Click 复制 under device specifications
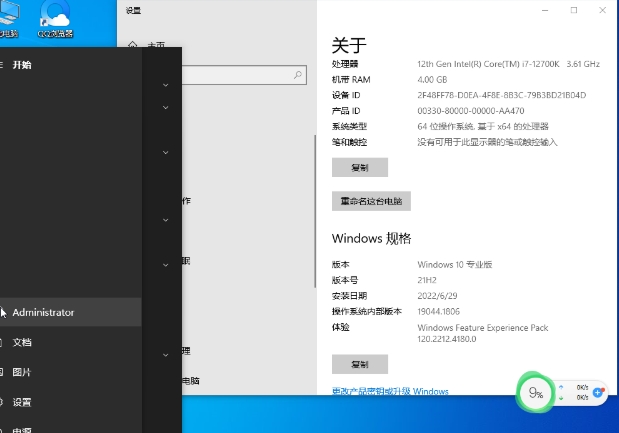Image resolution: width=619 pixels, height=433 pixels. click(359, 167)
